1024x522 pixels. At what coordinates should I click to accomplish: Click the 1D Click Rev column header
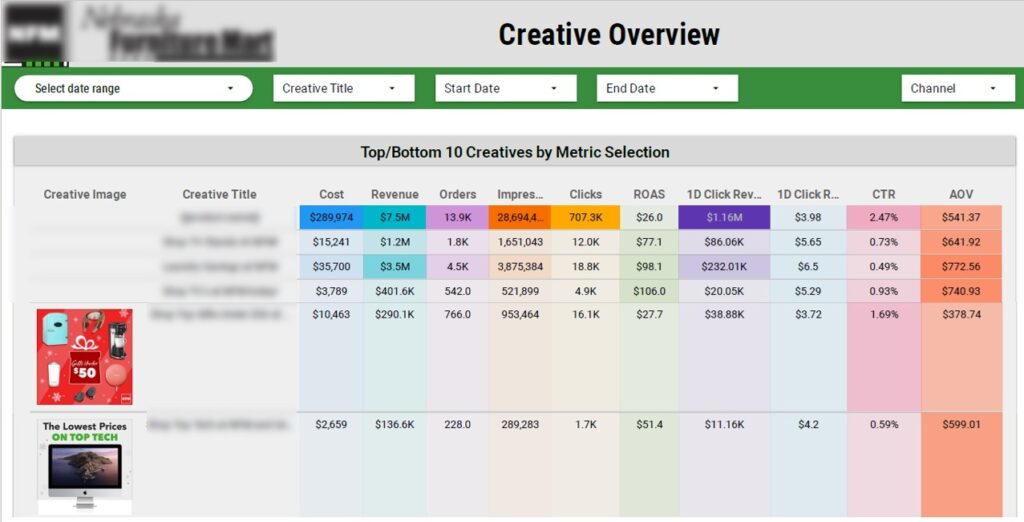(x=724, y=194)
